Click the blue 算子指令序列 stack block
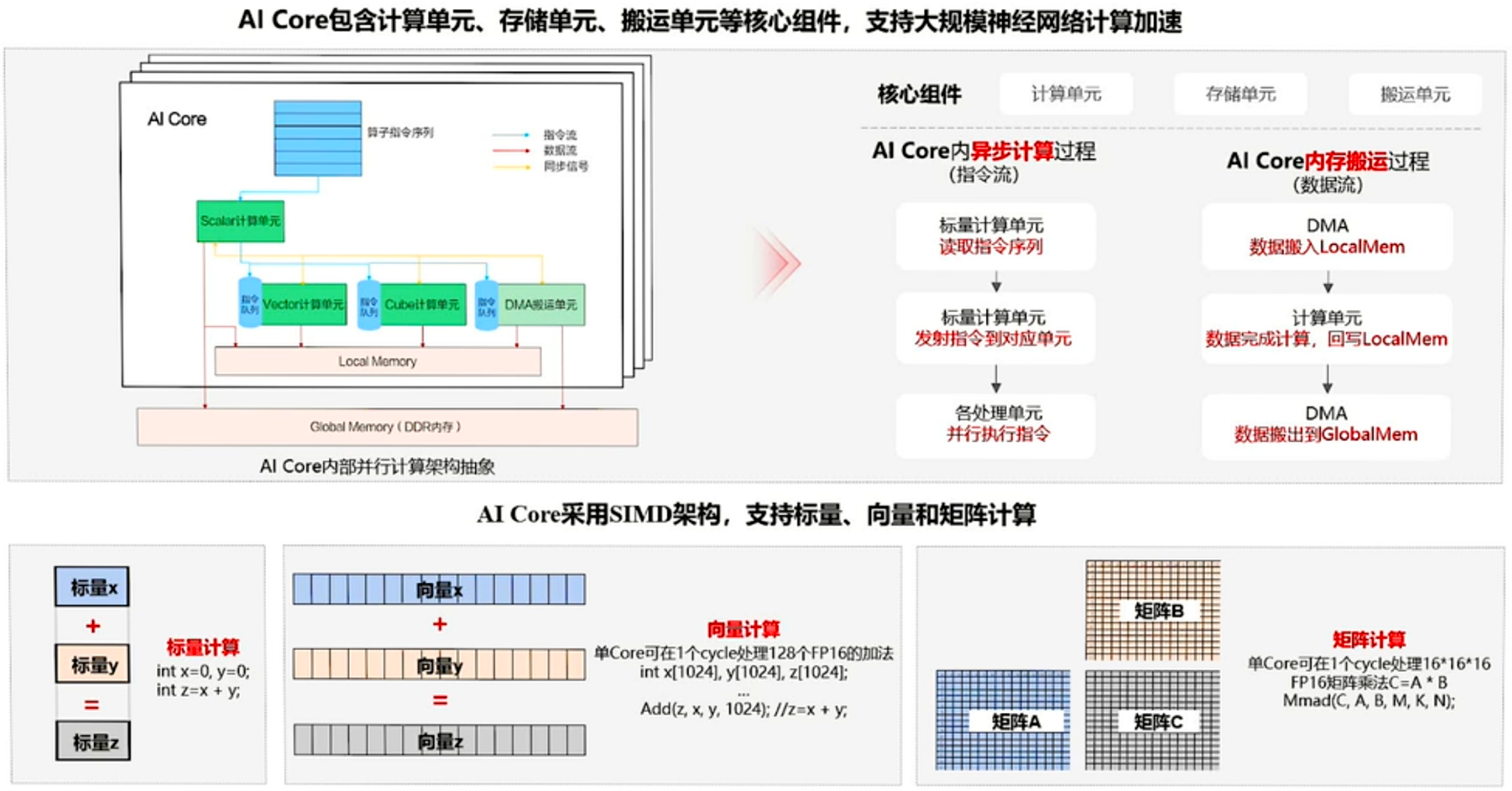 coord(318,138)
